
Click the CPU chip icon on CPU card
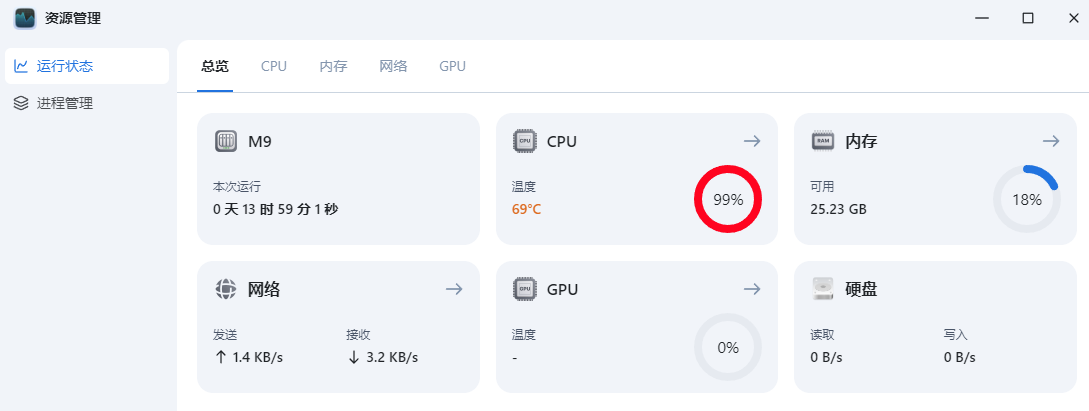click(523, 142)
